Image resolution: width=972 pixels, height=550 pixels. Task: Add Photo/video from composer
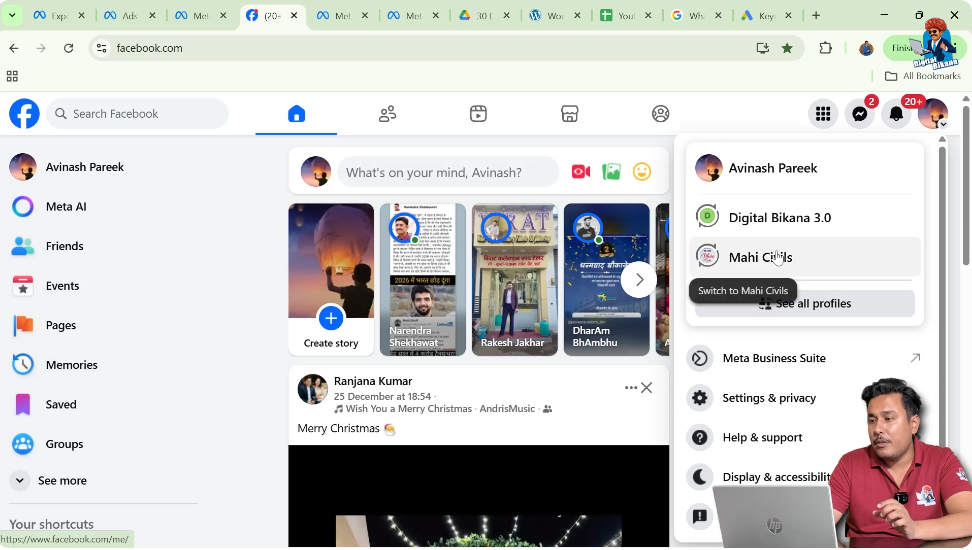click(611, 172)
